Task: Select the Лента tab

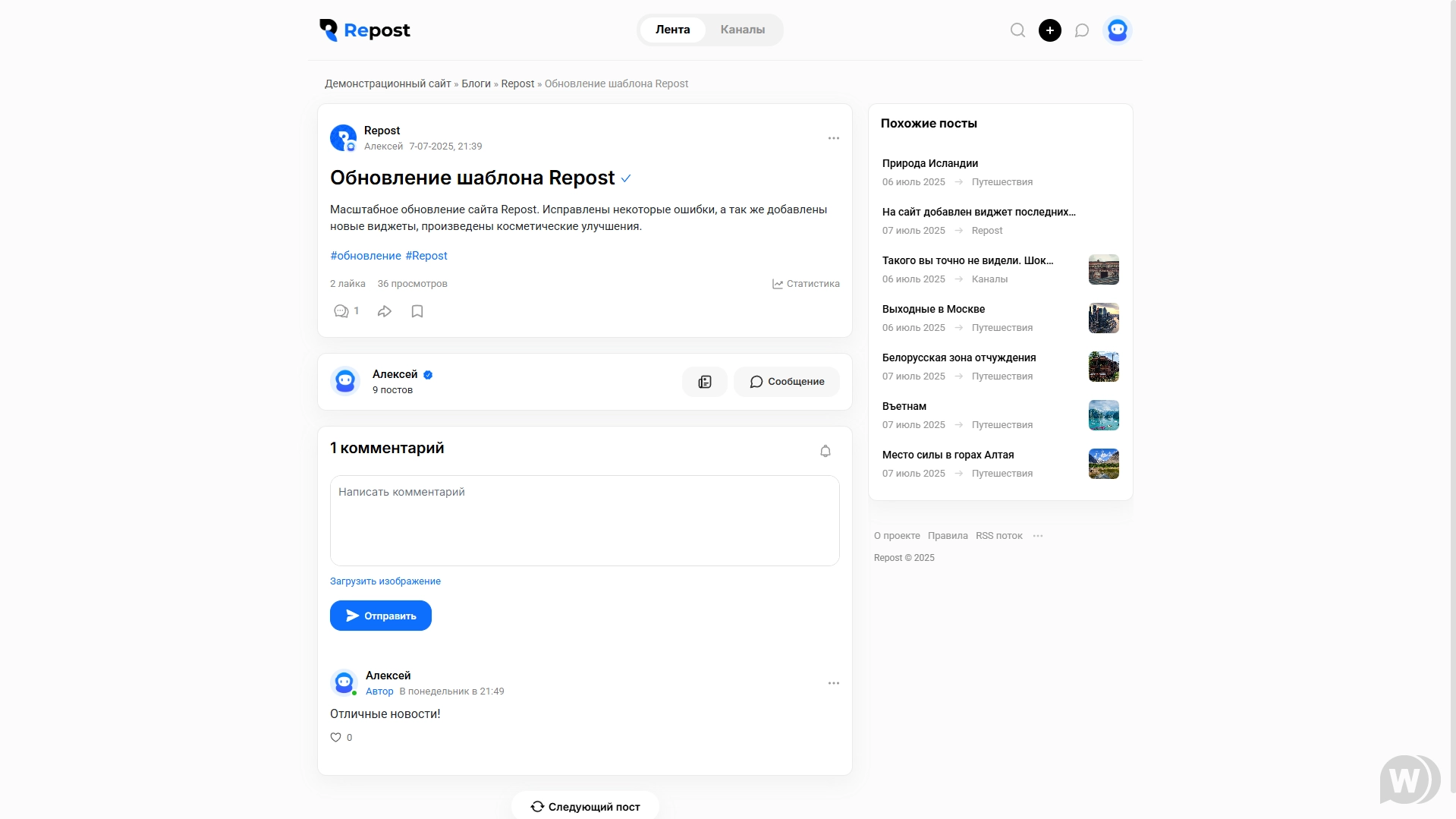Action: [672, 30]
